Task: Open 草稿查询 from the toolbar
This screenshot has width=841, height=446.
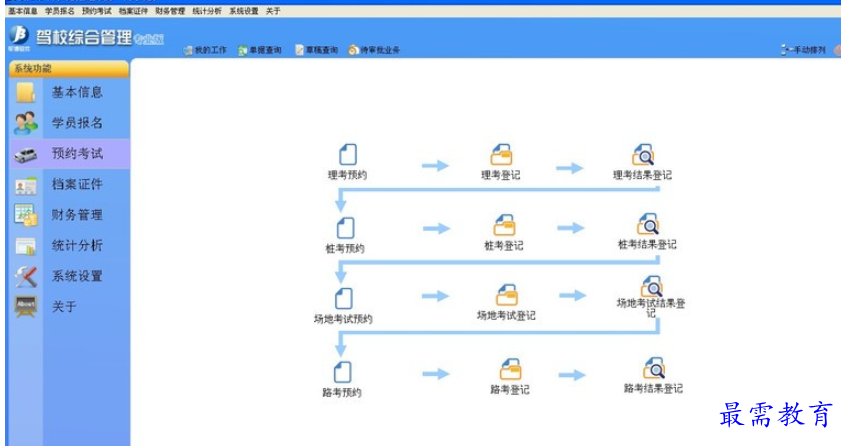Action: tap(316, 50)
